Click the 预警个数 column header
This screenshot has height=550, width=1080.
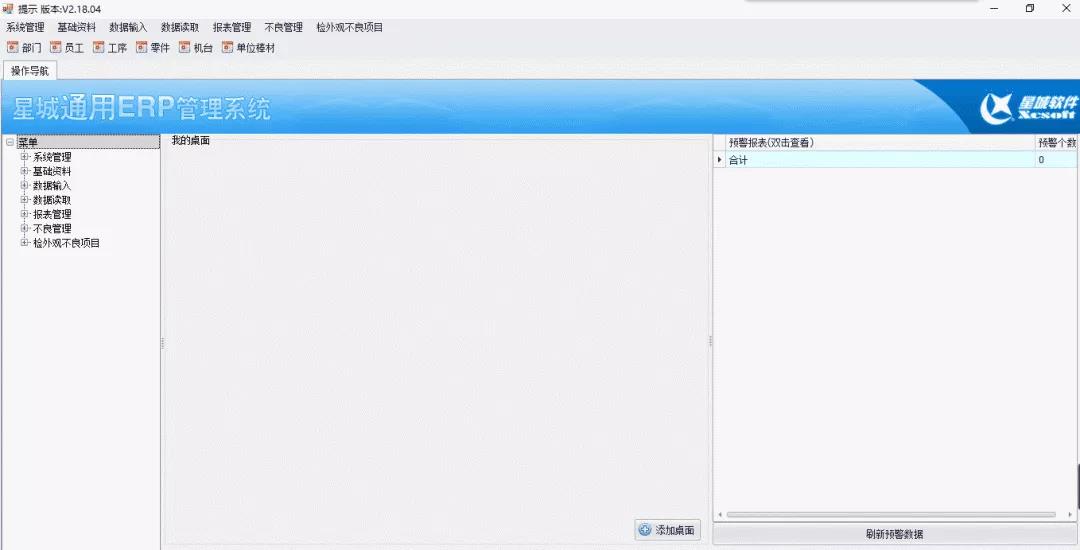1057,142
